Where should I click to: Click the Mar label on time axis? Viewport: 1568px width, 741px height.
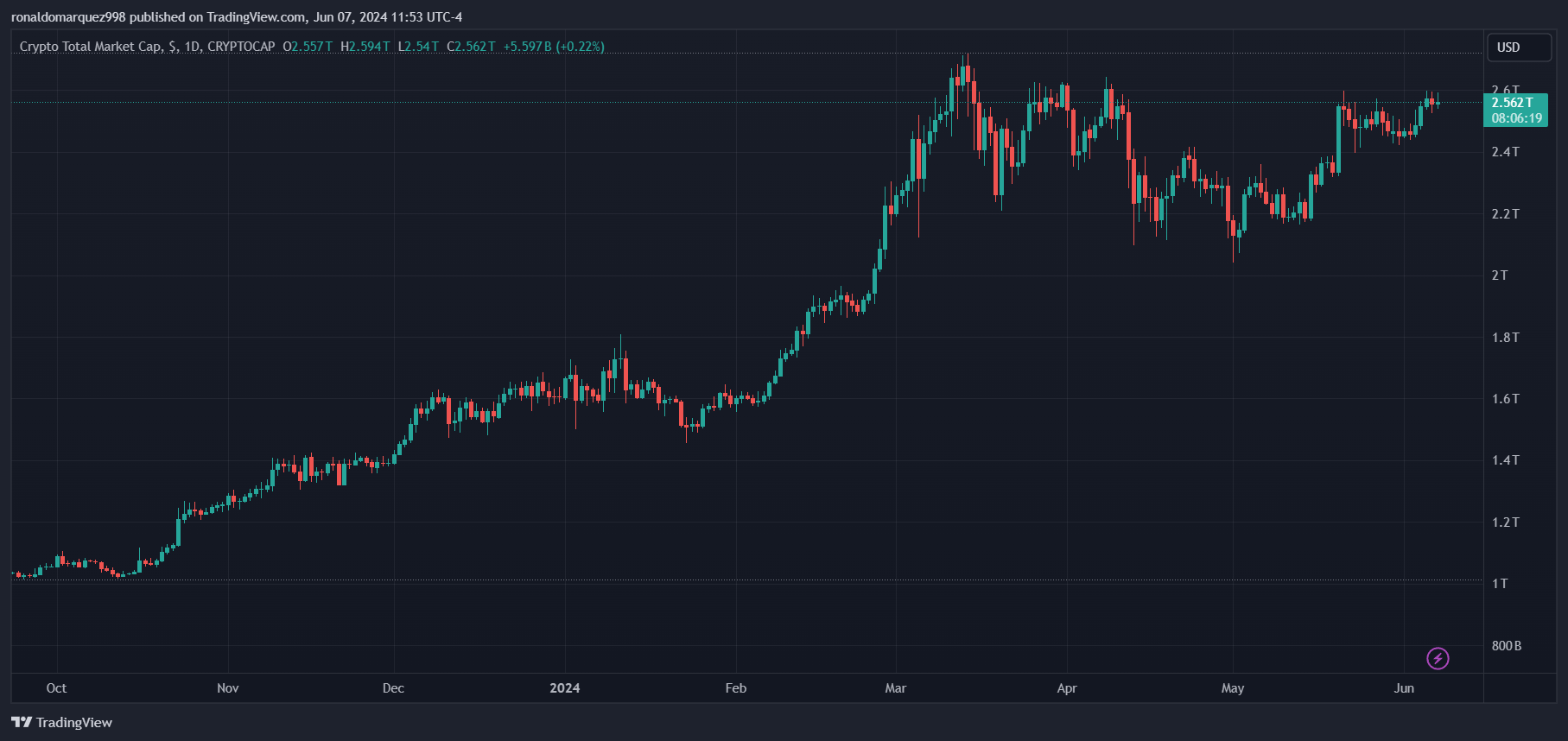(x=896, y=688)
